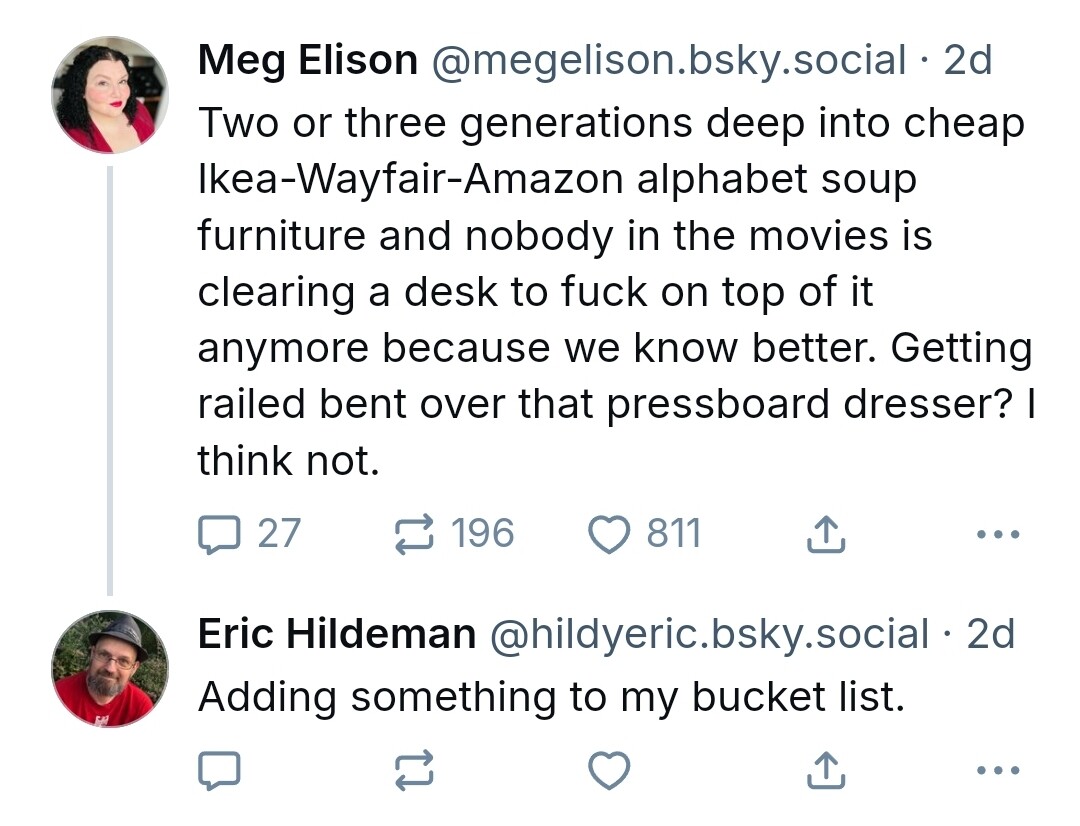The width and height of the screenshot is (1080, 826).
Task: Repost Eric Hildeman's reply
Action: (414, 770)
